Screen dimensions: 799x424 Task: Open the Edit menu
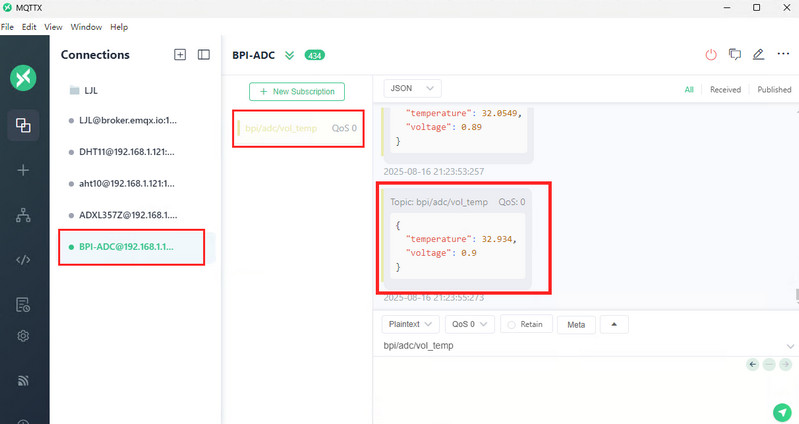[x=29, y=27]
